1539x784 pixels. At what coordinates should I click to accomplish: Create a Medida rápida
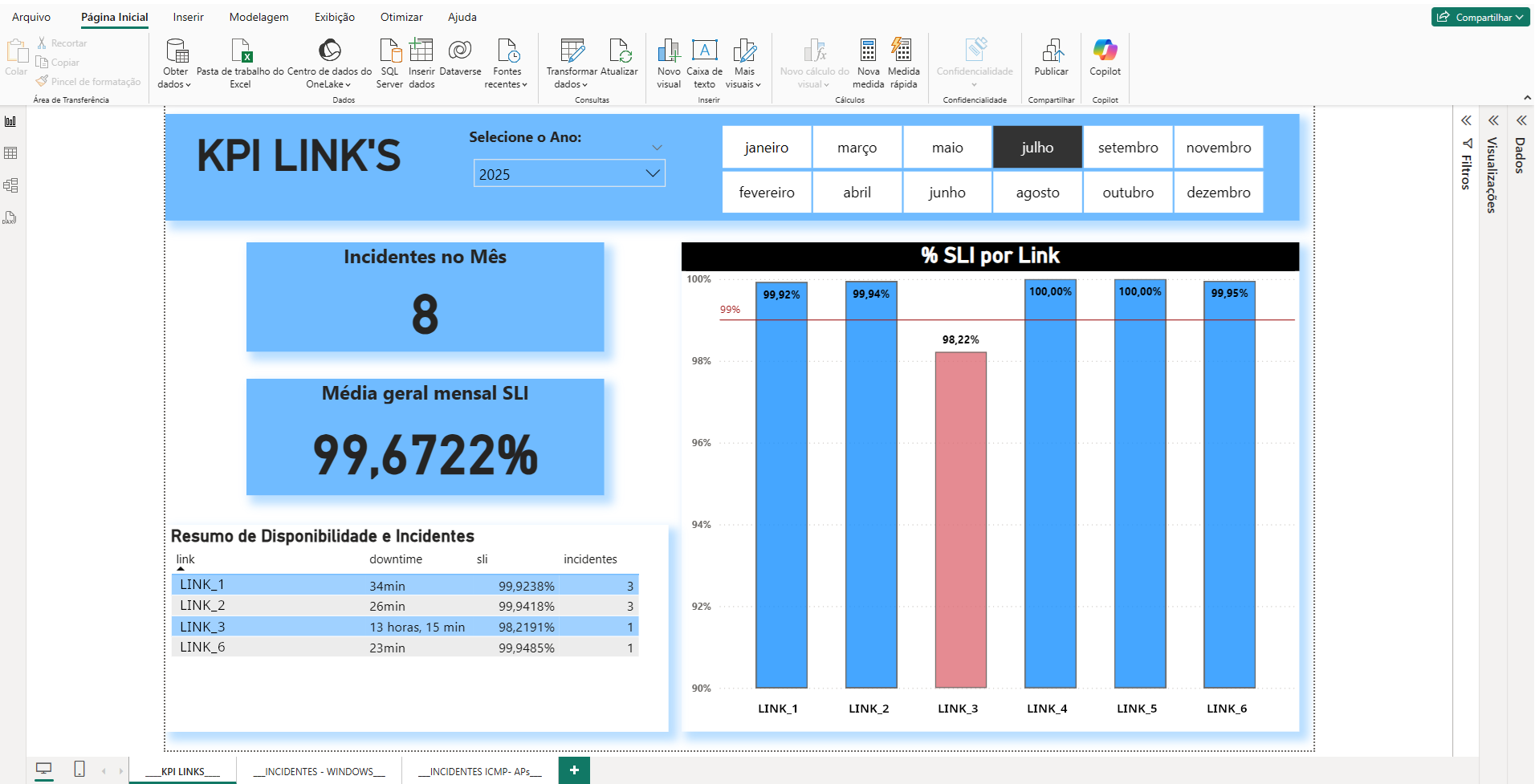click(904, 64)
